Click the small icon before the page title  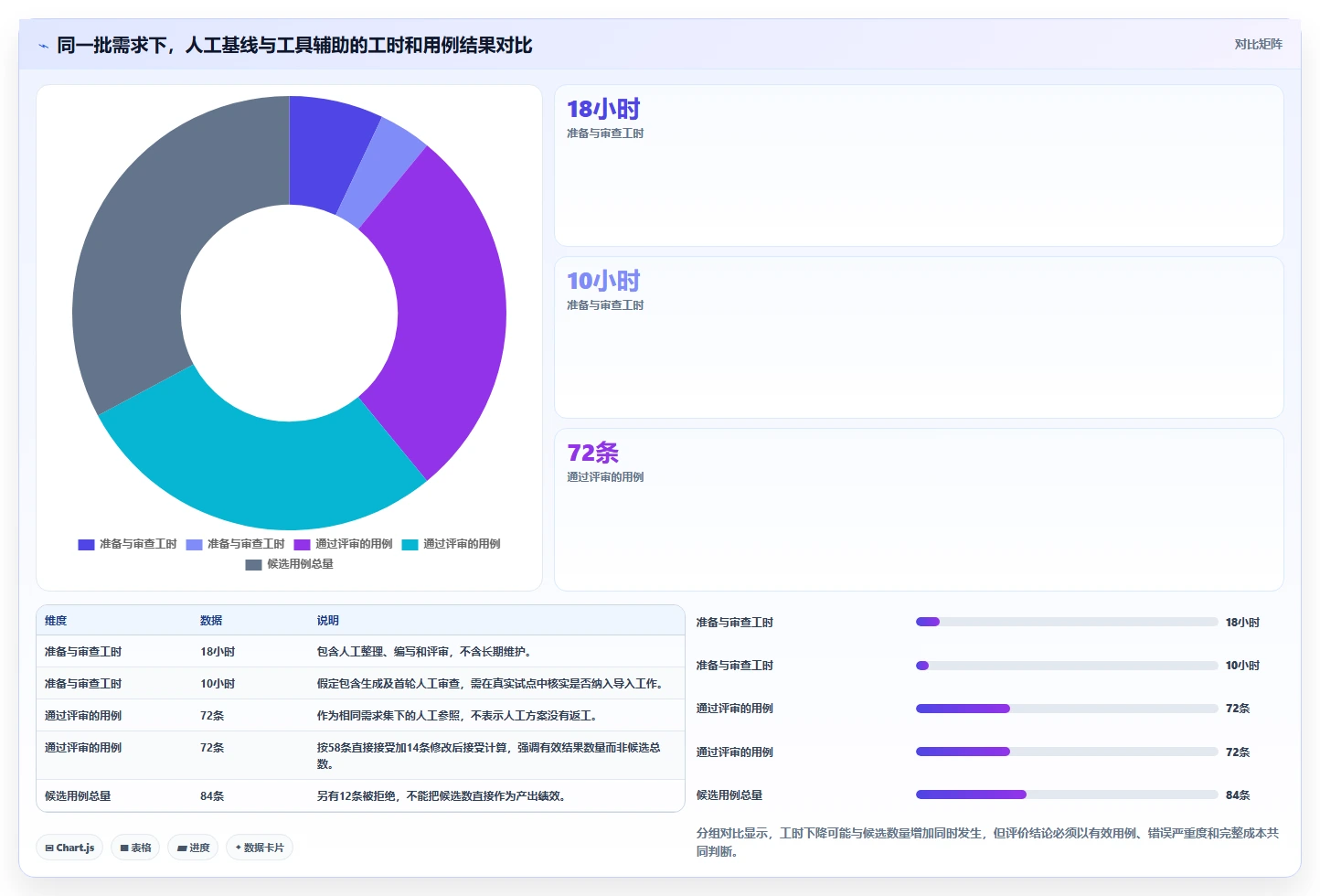pyautogui.click(x=43, y=45)
